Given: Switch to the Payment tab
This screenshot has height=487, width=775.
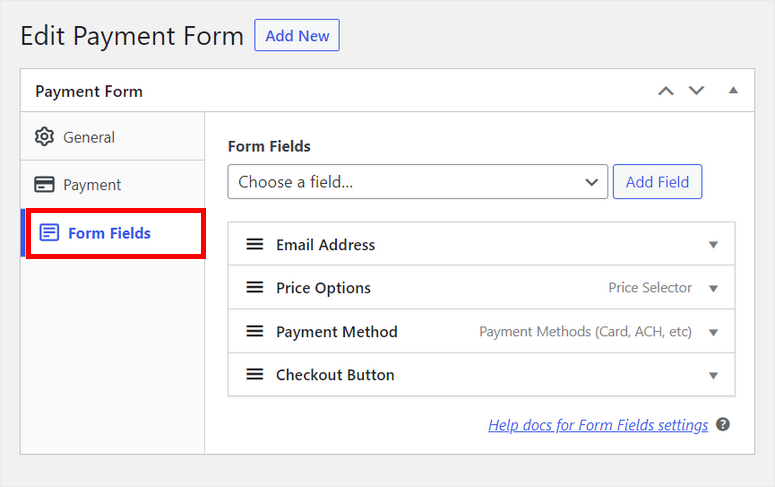Looking at the screenshot, I should (x=92, y=185).
